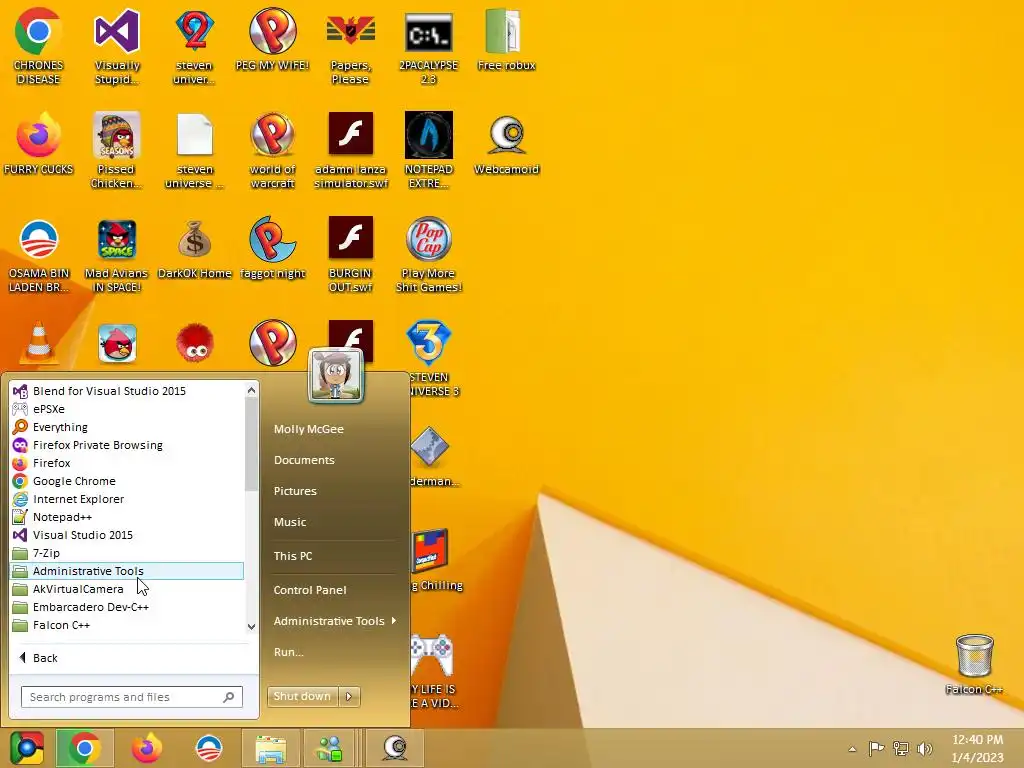Open Everything from the programs list
1024x768 pixels.
127,427
